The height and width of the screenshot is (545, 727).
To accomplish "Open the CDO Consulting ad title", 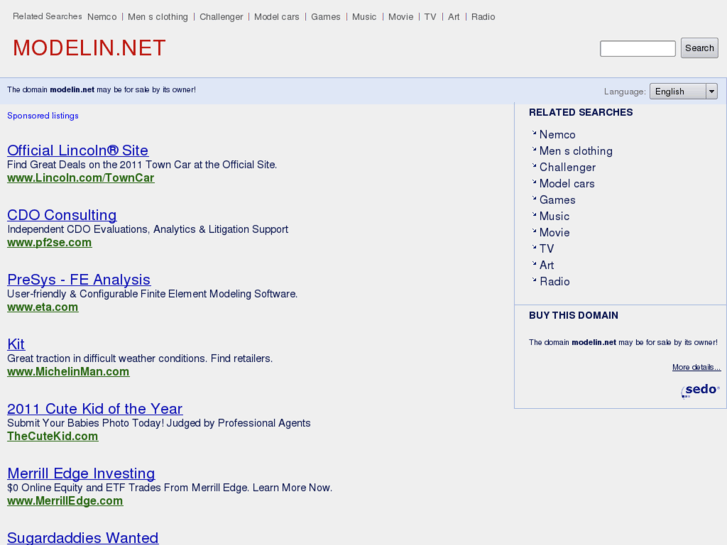I will pyautogui.click(x=62, y=215).
